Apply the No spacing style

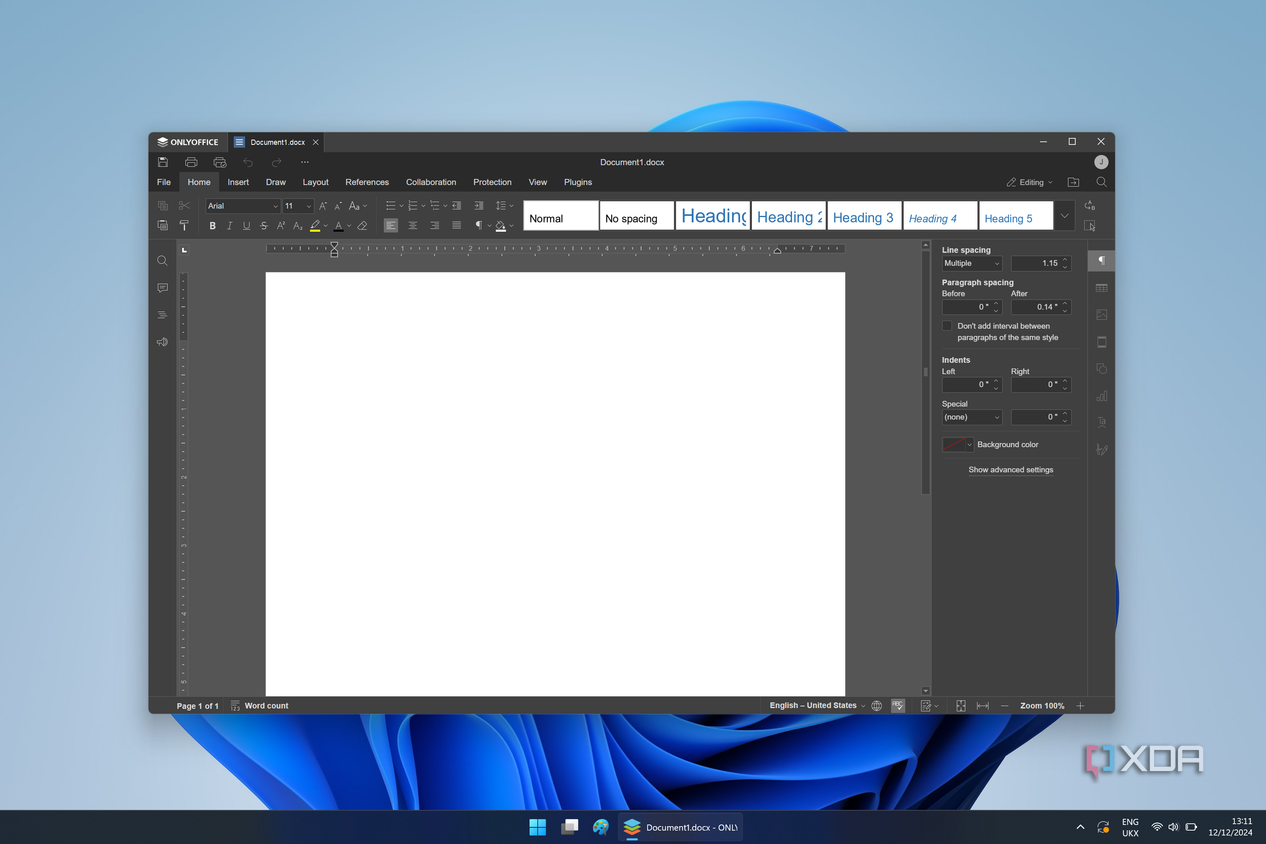click(x=637, y=216)
